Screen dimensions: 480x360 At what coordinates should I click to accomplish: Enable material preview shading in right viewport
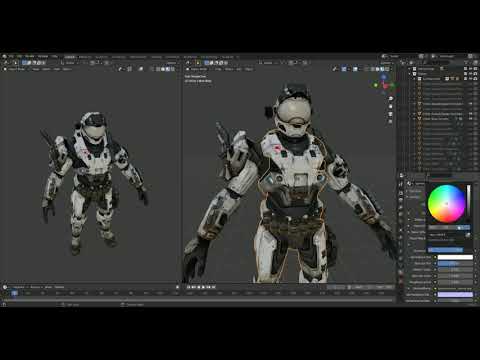(382, 69)
